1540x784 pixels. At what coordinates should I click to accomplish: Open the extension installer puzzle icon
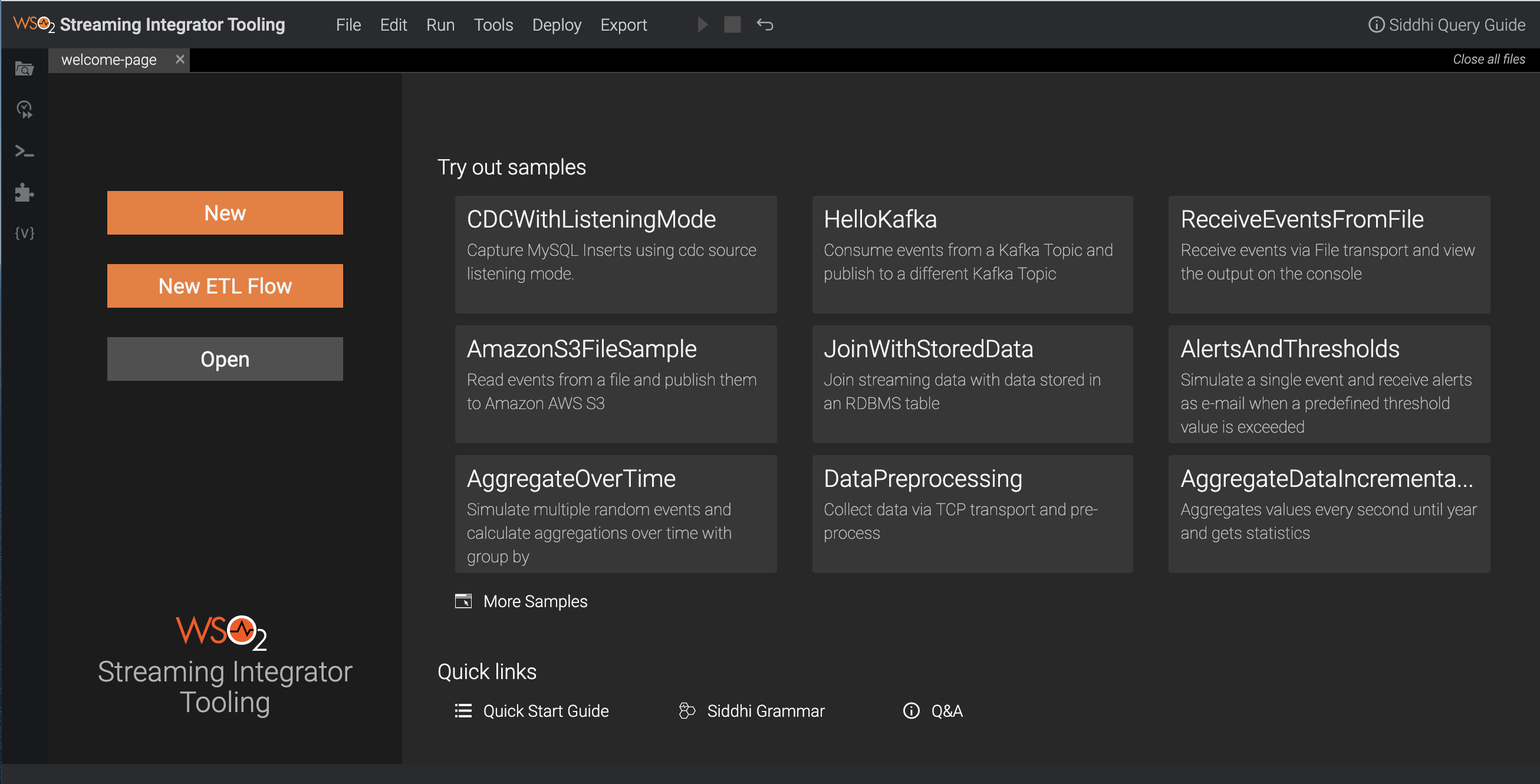[x=24, y=192]
